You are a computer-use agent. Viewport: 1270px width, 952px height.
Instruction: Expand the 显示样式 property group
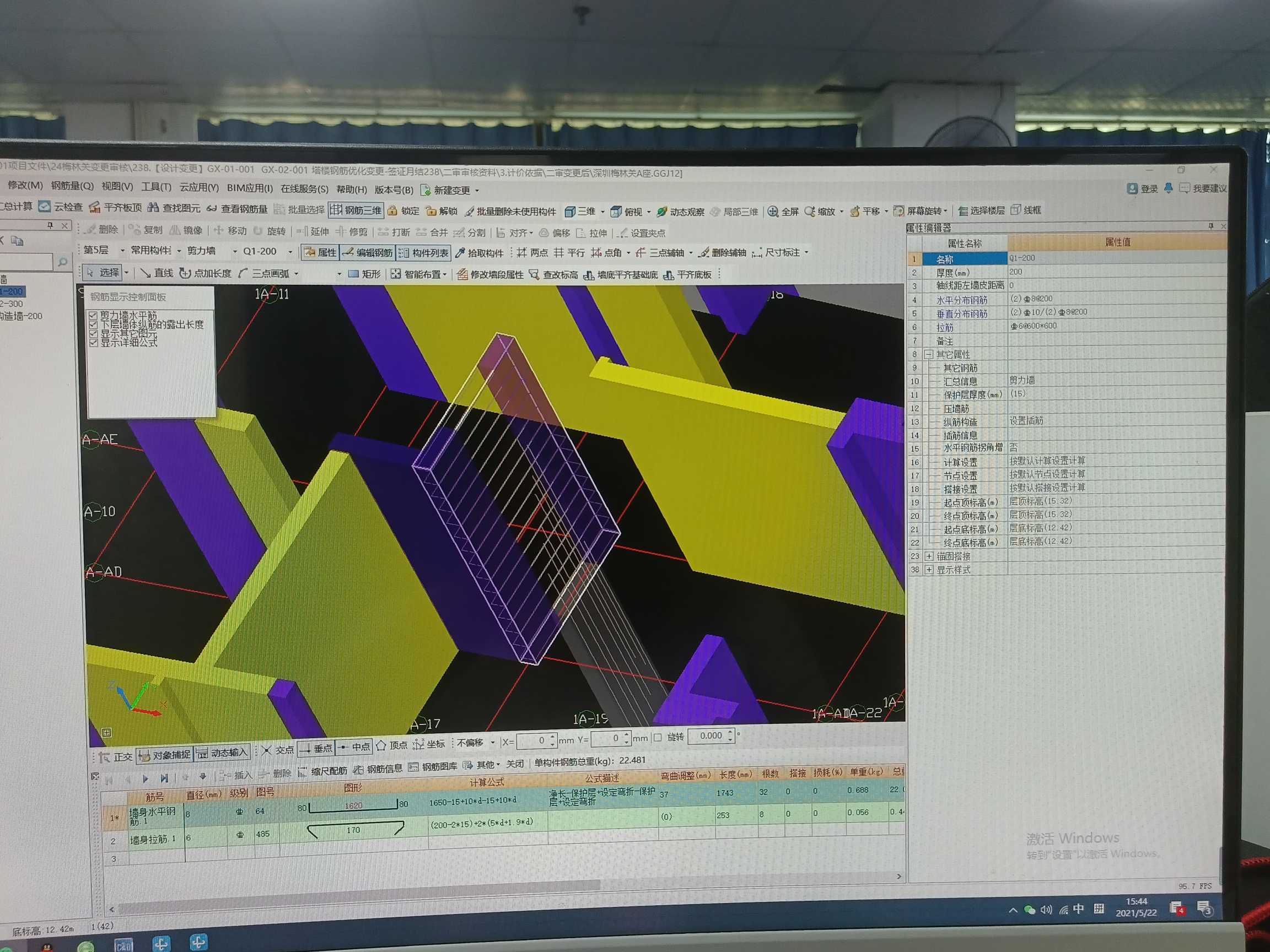click(x=929, y=570)
